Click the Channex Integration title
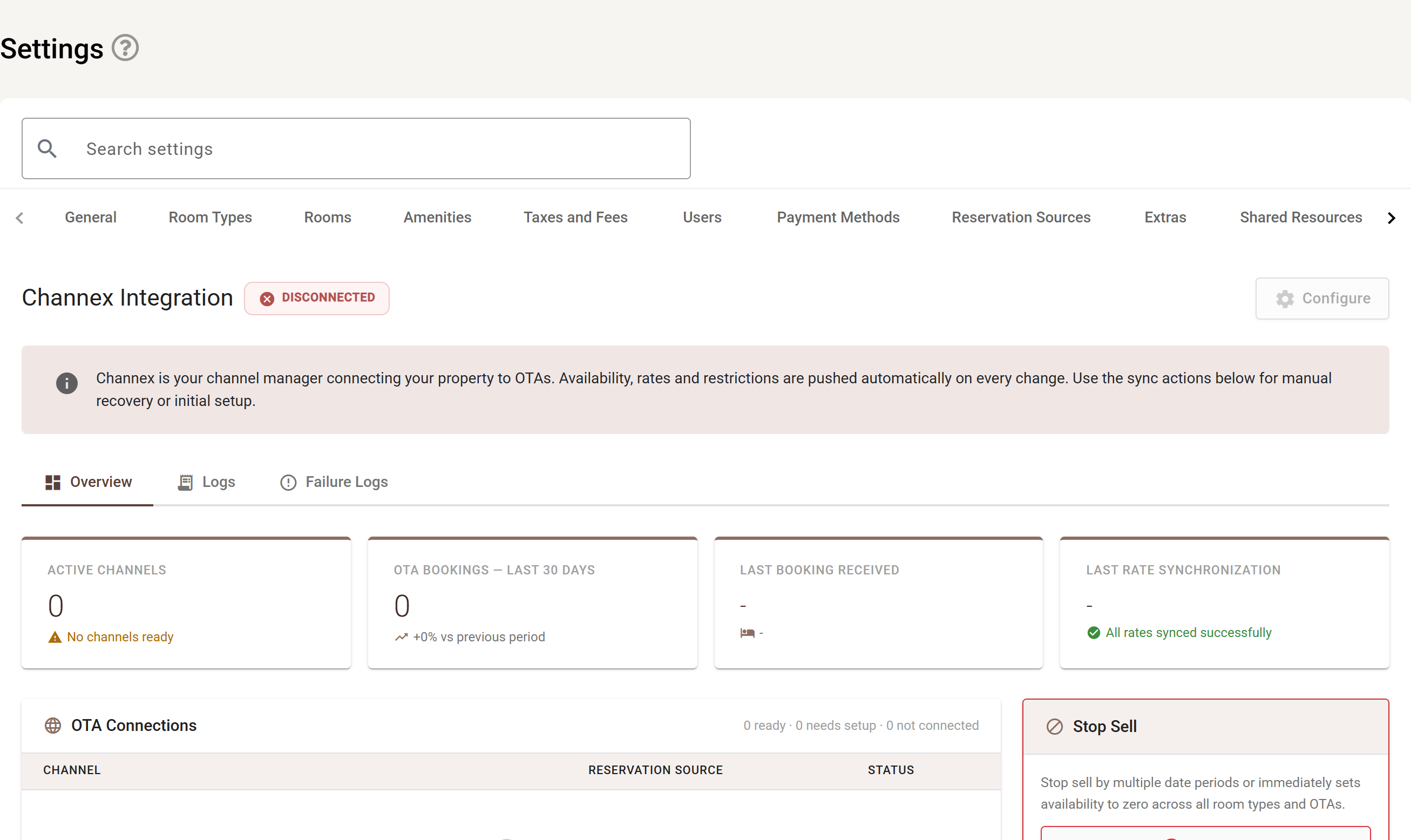Viewport: 1411px width, 840px height. [x=127, y=298]
